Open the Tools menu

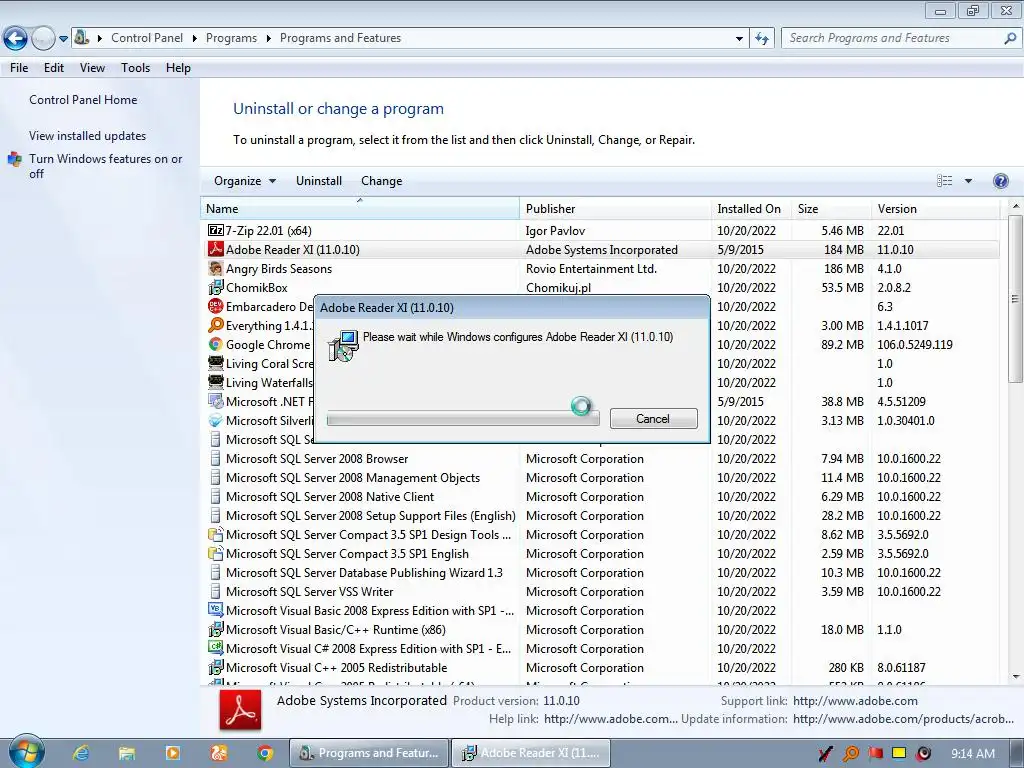click(x=135, y=68)
